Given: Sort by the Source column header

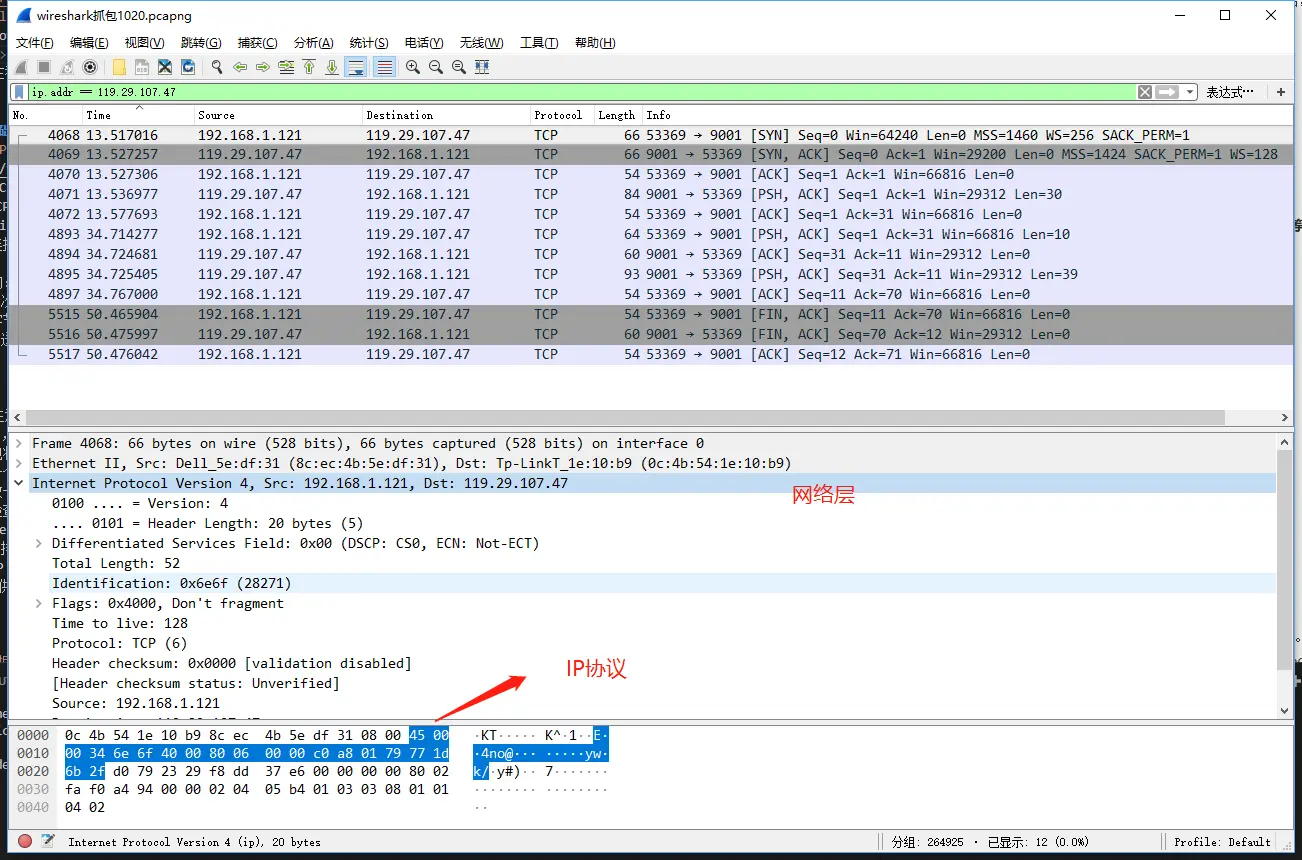Looking at the screenshot, I should [278, 115].
